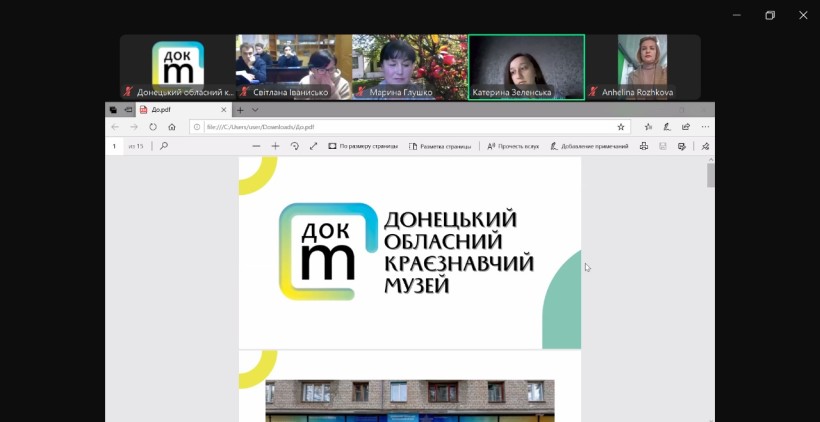Rotate the PDF with rotate icon
Viewport: 820px width, 422px height.
[294, 146]
